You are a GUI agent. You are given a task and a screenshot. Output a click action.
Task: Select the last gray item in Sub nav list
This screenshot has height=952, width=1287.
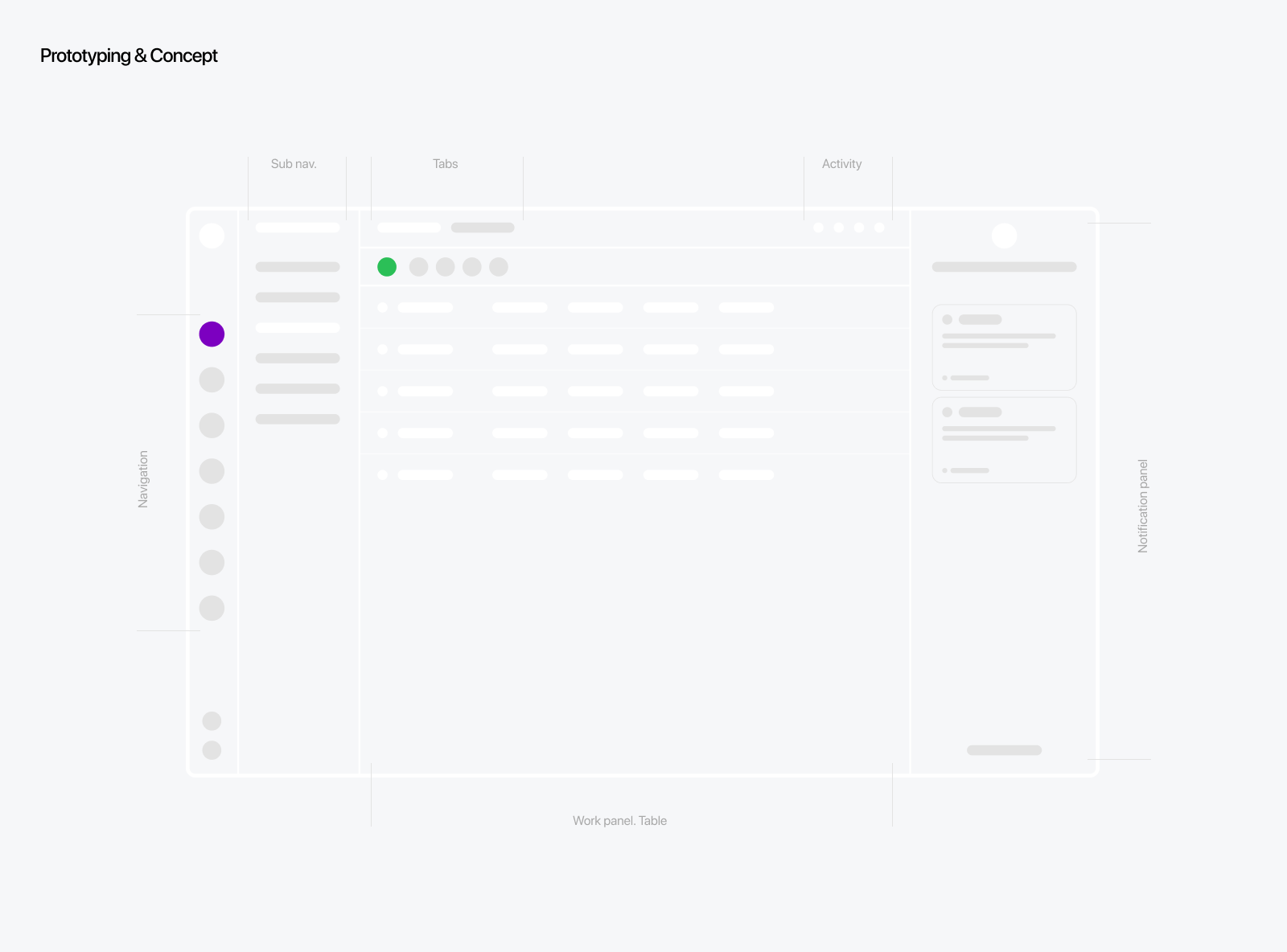coord(298,419)
